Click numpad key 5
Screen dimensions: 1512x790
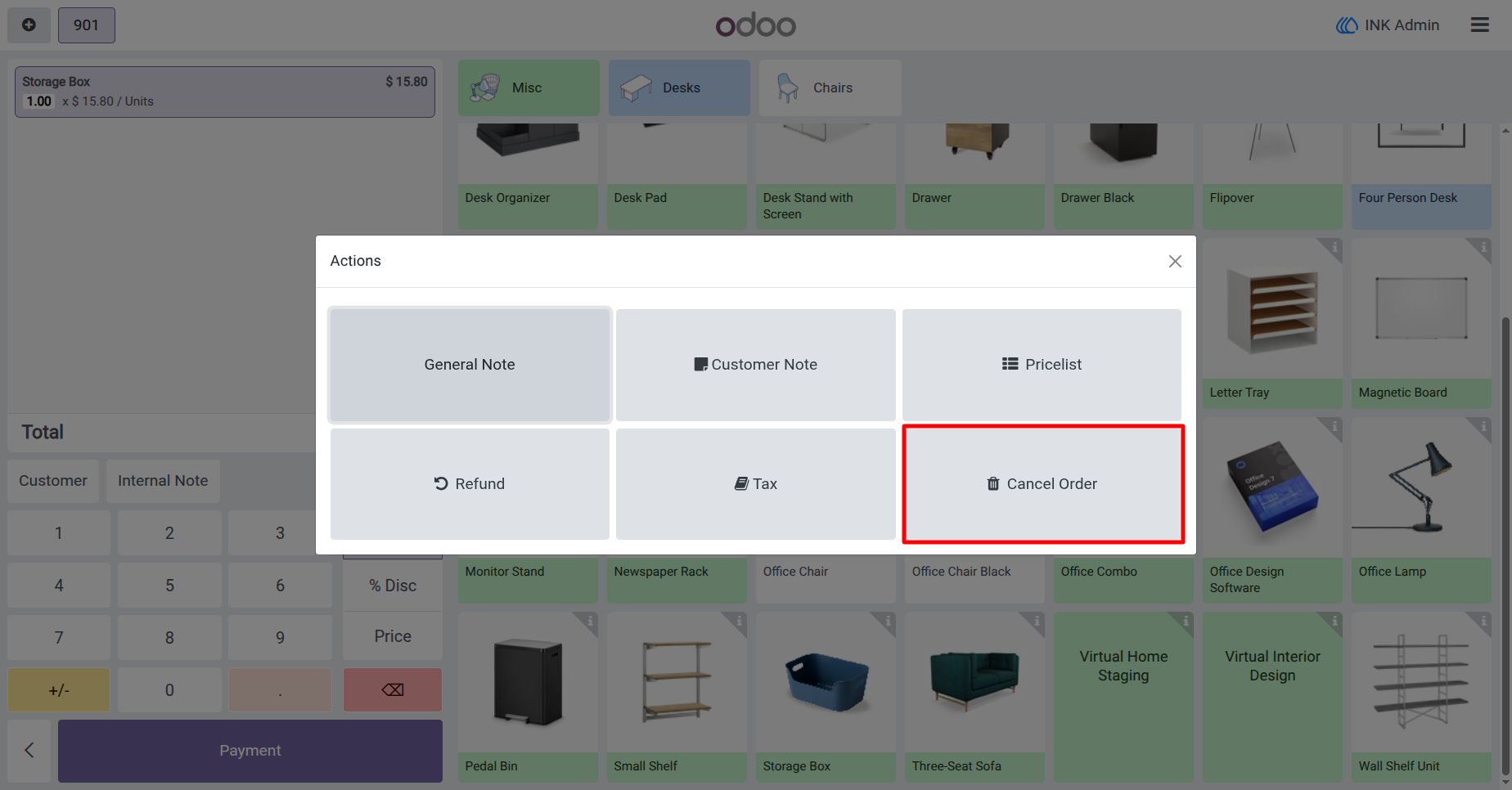coord(169,586)
